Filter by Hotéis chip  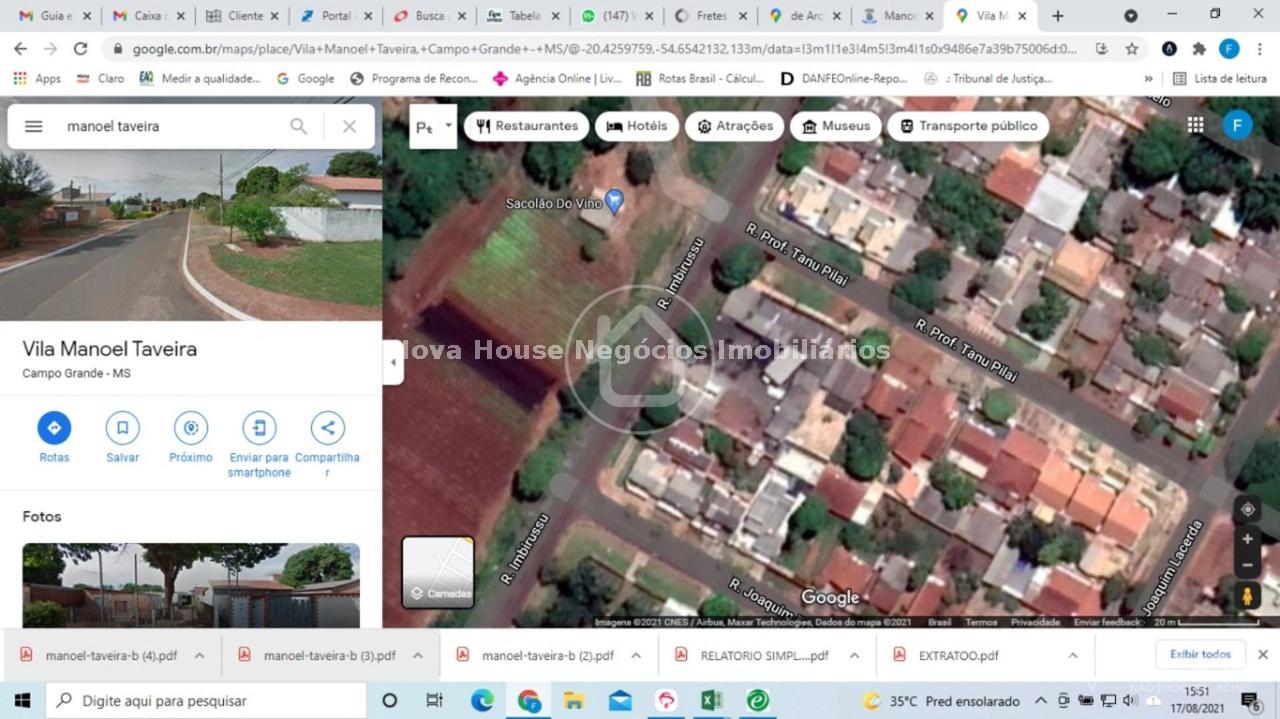[637, 126]
